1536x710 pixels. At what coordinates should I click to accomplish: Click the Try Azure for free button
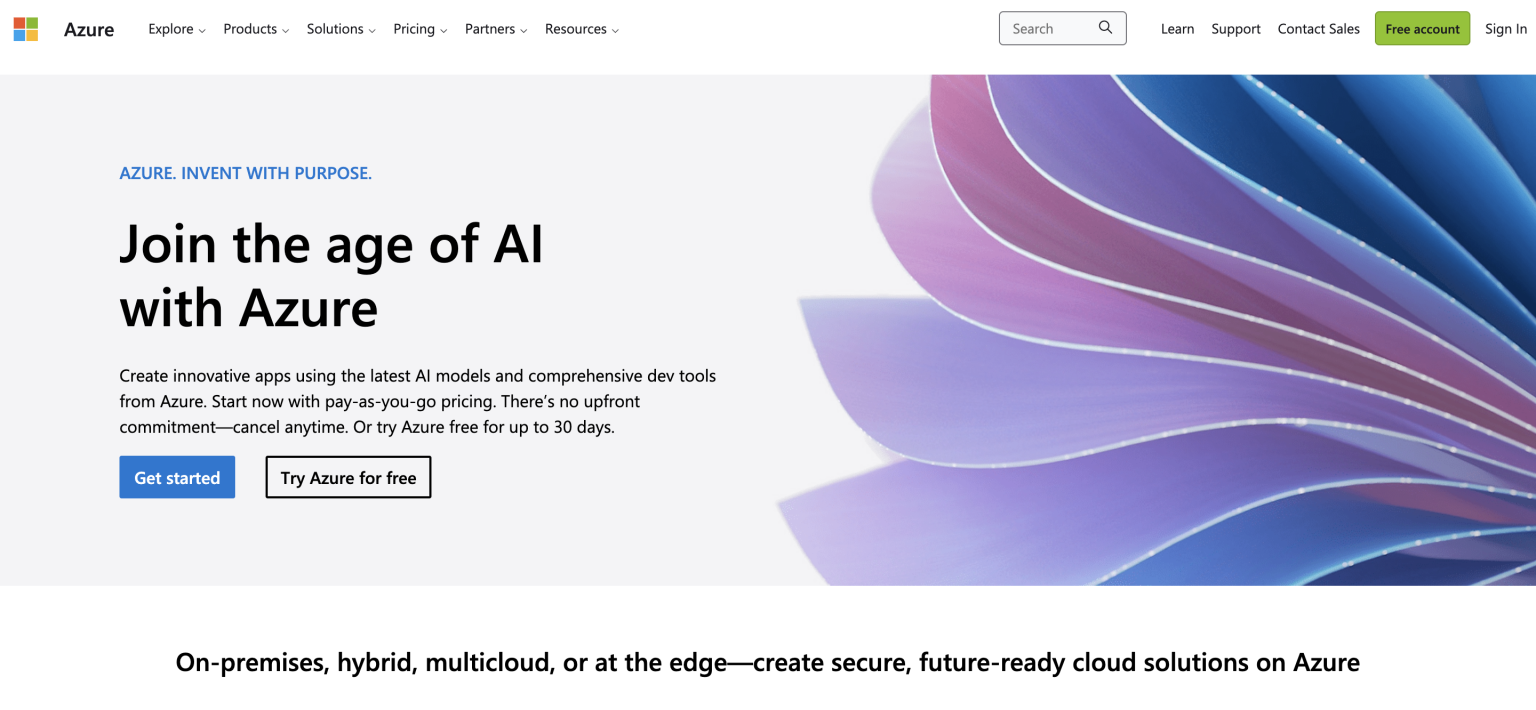[x=348, y=477]
